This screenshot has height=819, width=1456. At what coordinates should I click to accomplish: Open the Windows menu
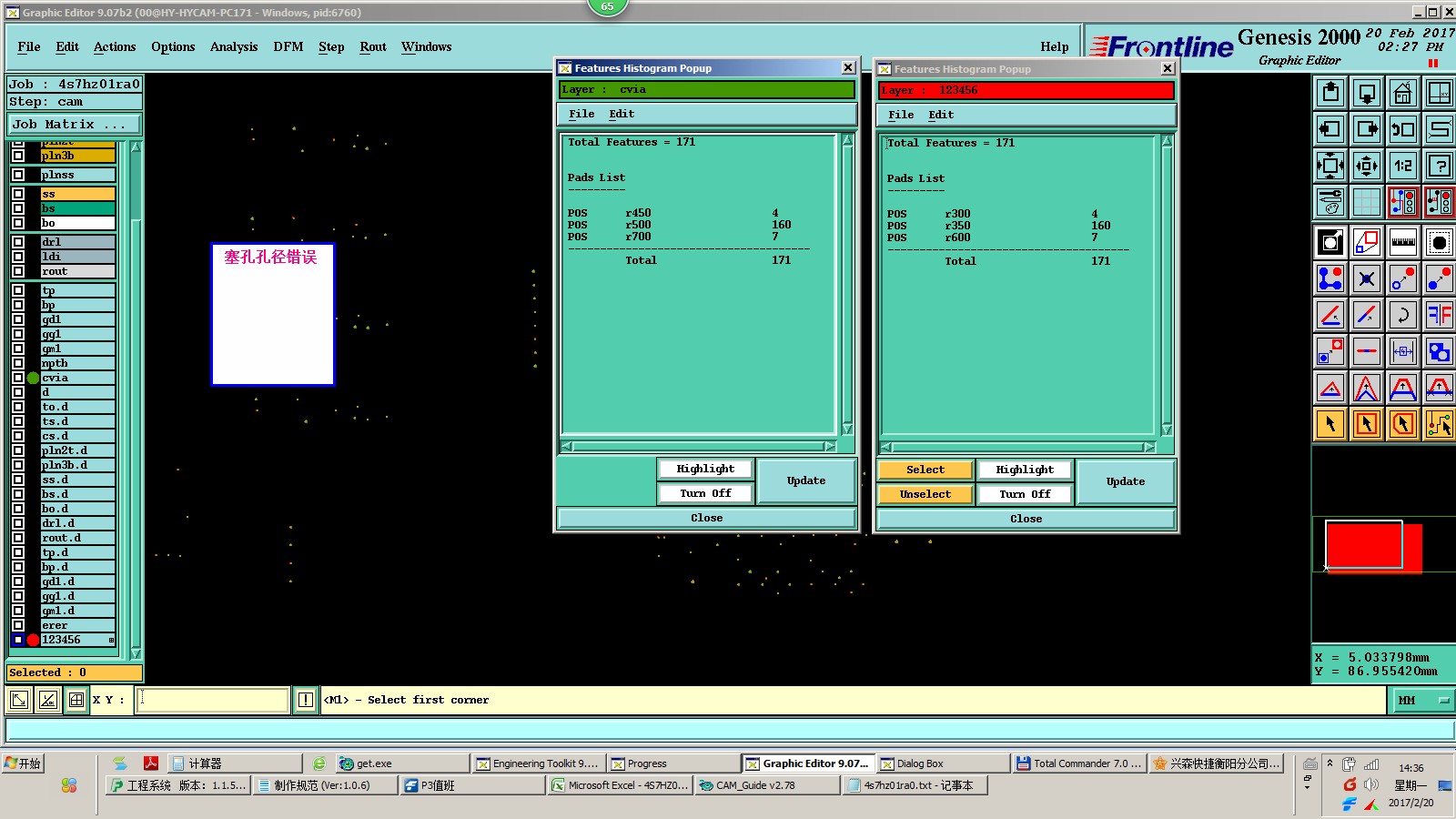coord(427,46)
